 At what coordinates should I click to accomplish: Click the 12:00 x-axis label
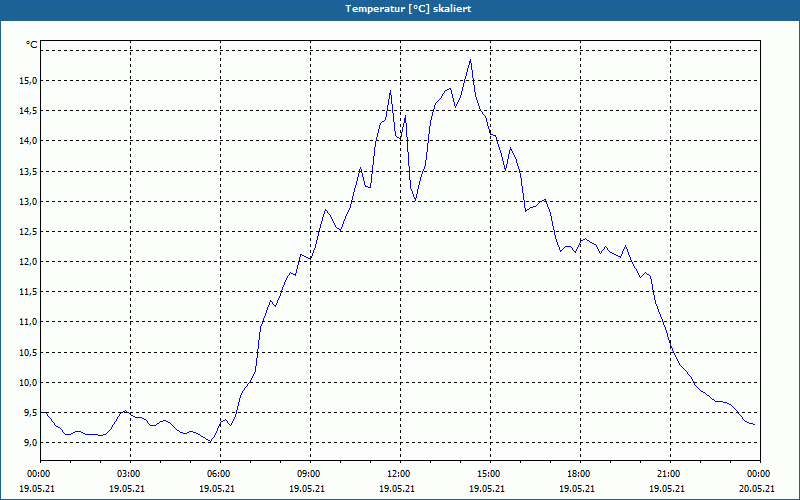click(x=397, y=474)
